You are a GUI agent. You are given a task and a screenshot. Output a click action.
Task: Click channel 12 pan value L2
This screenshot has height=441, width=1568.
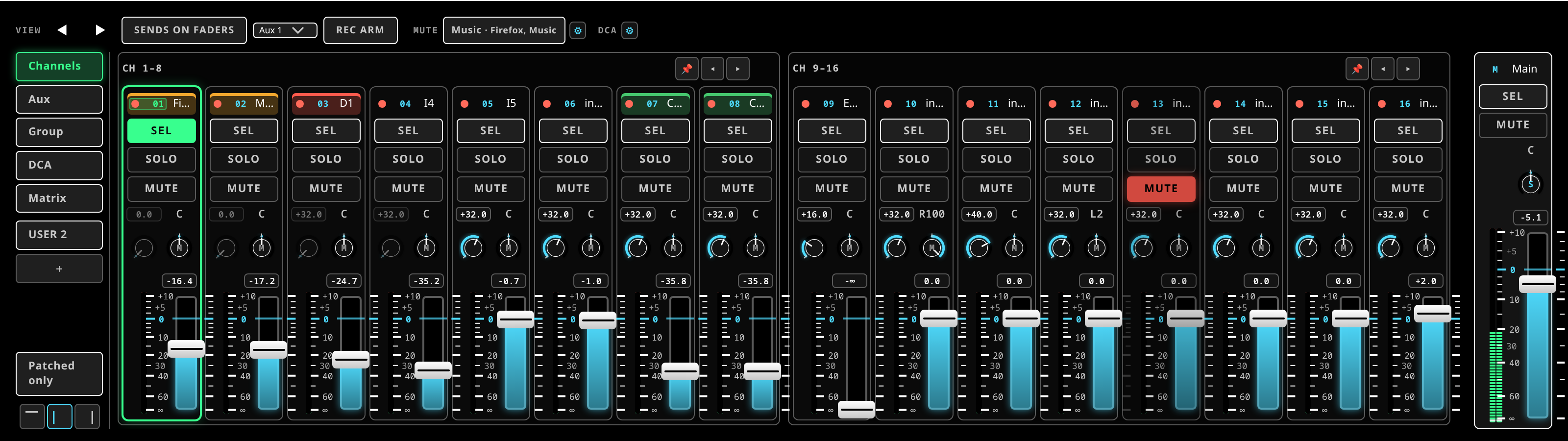click(1096, 215)
